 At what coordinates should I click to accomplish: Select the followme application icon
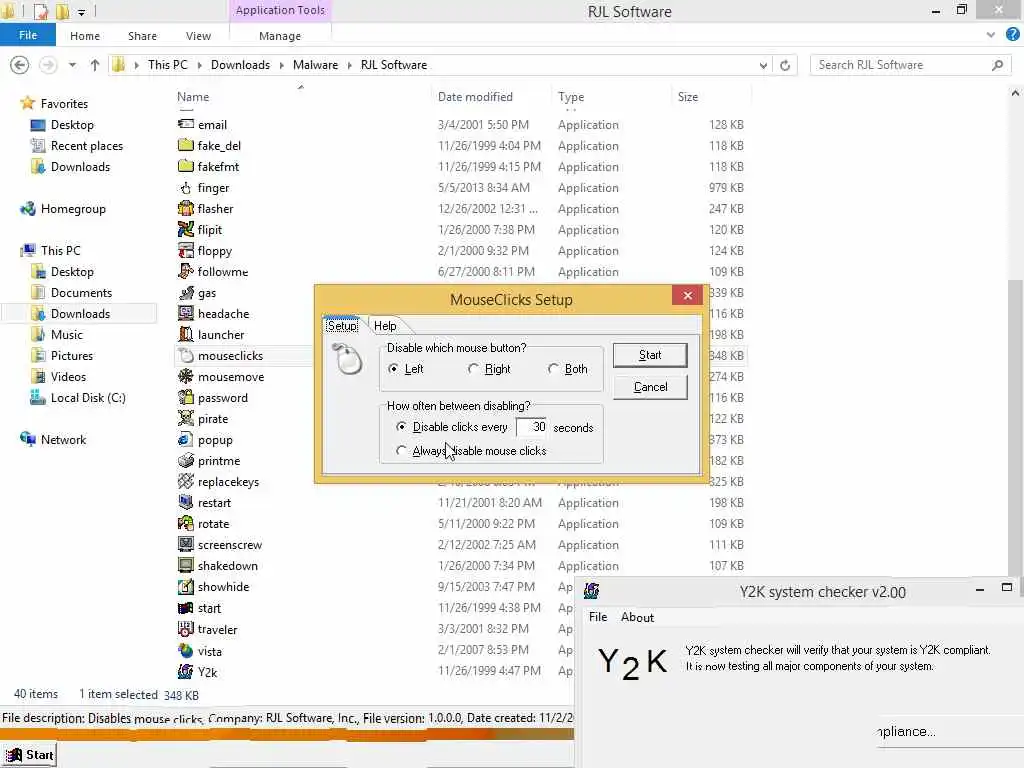pos(186,271)
